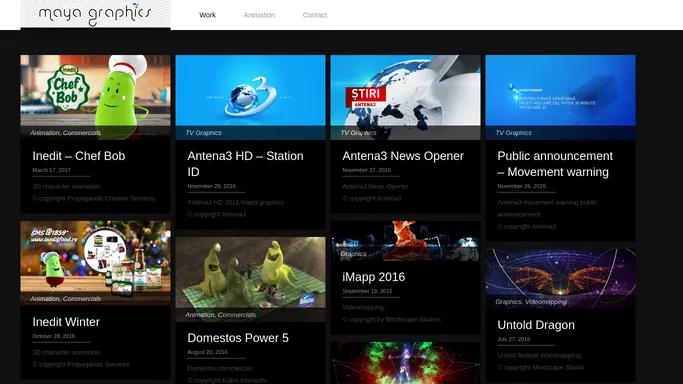This screenshot has width=683, height=384.
Task: Click Graphics, Videomapping tag on Untold Dragon card
Action: 531,302
